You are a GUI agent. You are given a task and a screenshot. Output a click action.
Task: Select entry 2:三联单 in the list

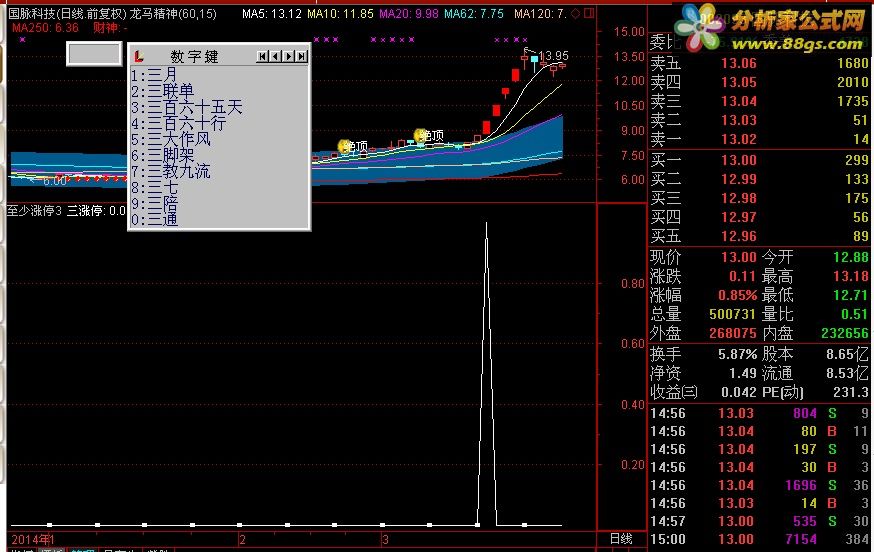click(x=163, y=91)
